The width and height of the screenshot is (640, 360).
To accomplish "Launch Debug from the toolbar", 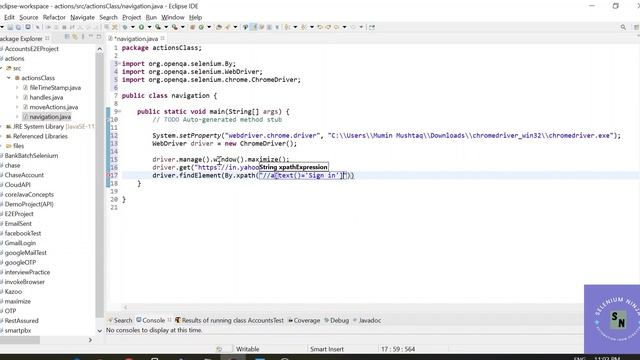I will point(125,27).
